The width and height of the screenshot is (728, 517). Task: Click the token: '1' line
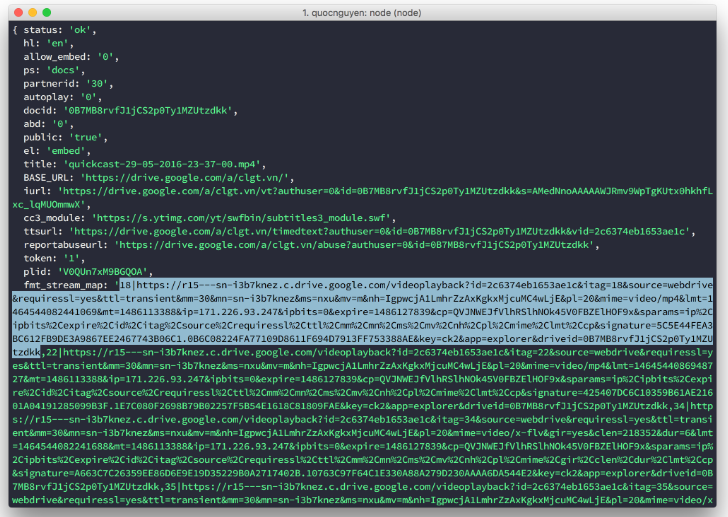pos(54,258)
